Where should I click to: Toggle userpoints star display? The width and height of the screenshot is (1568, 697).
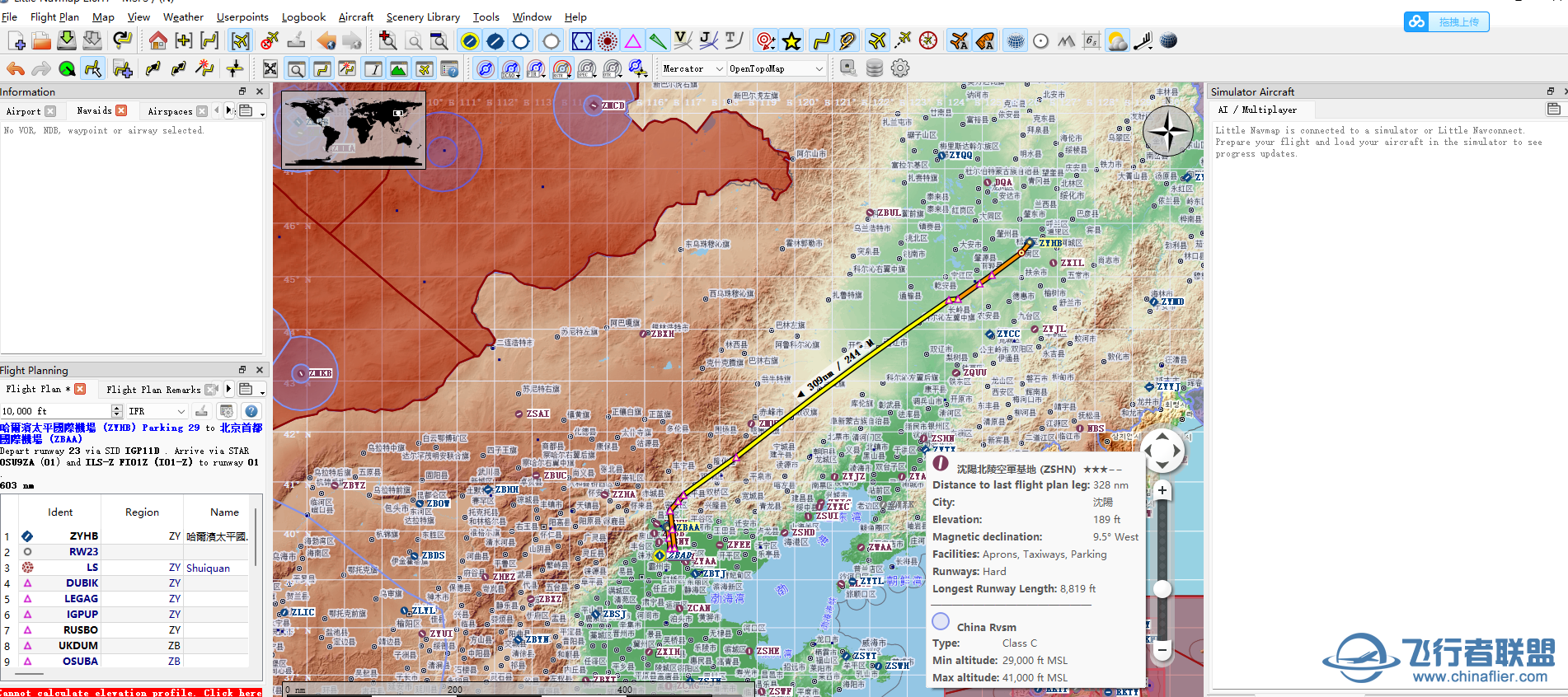click(791, 40)
